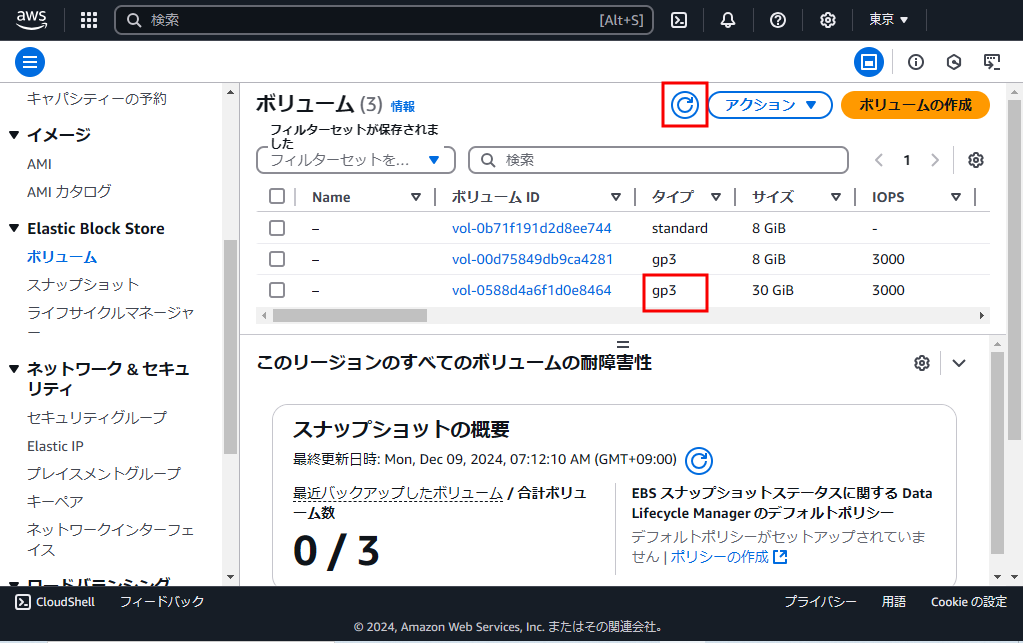
Task: Open the external link icon beside ポリシーの作成
Action: coord(780,557)
